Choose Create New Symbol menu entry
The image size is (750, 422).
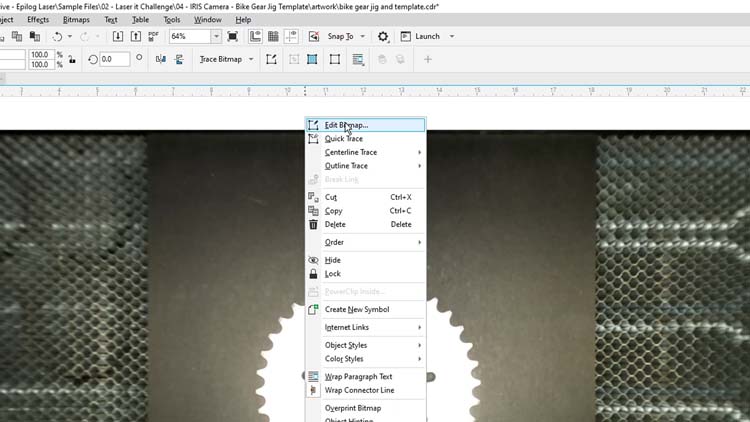tap(365, 310)
